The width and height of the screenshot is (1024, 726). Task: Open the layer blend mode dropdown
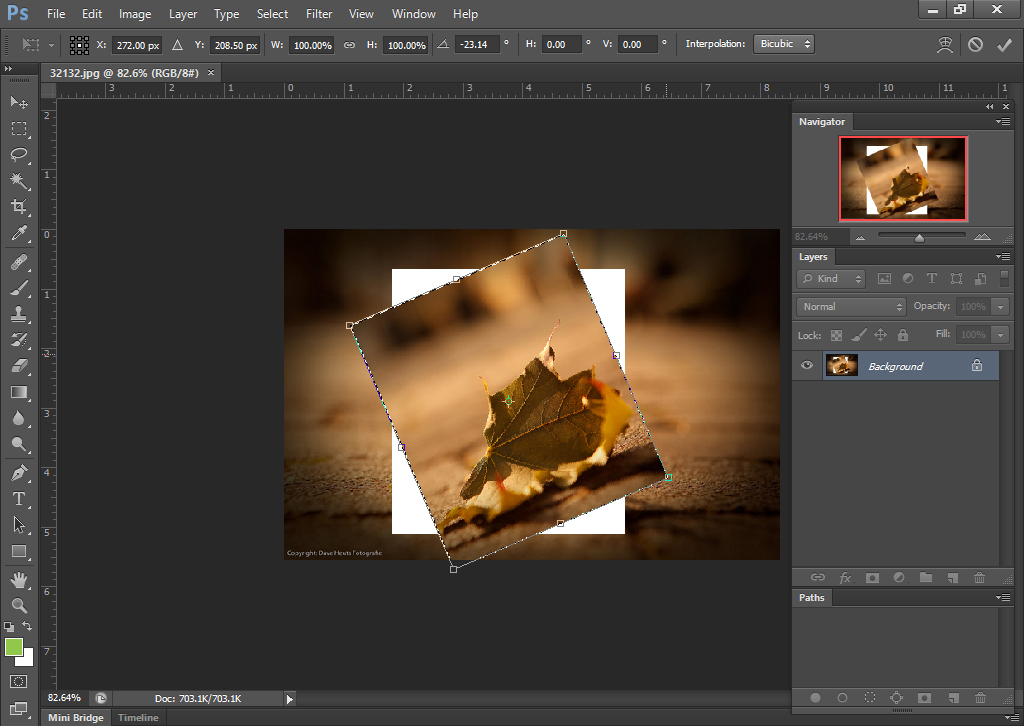[x=850, y=306]
